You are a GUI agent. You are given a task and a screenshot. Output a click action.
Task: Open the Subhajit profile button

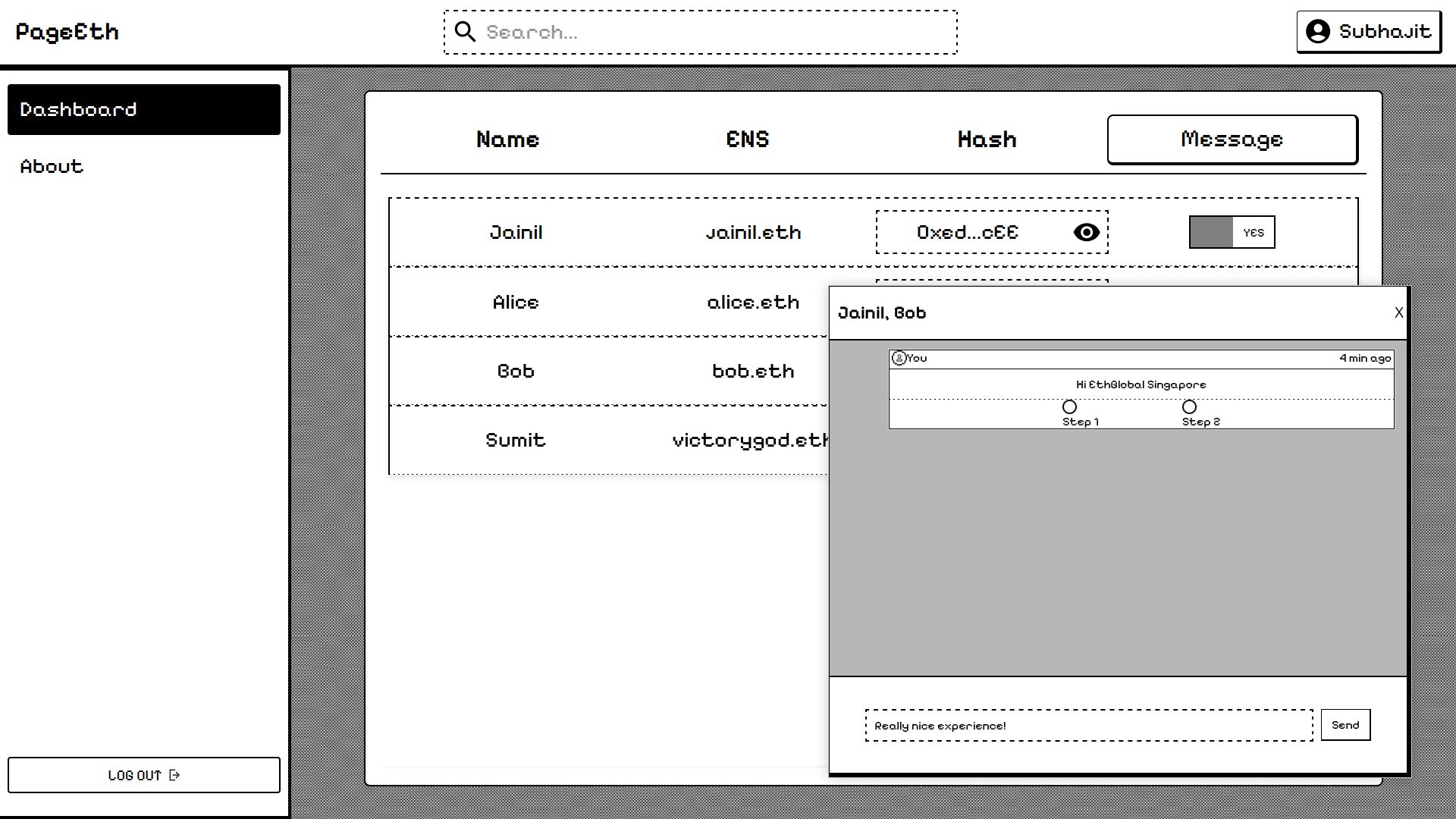coord(1369,32)
